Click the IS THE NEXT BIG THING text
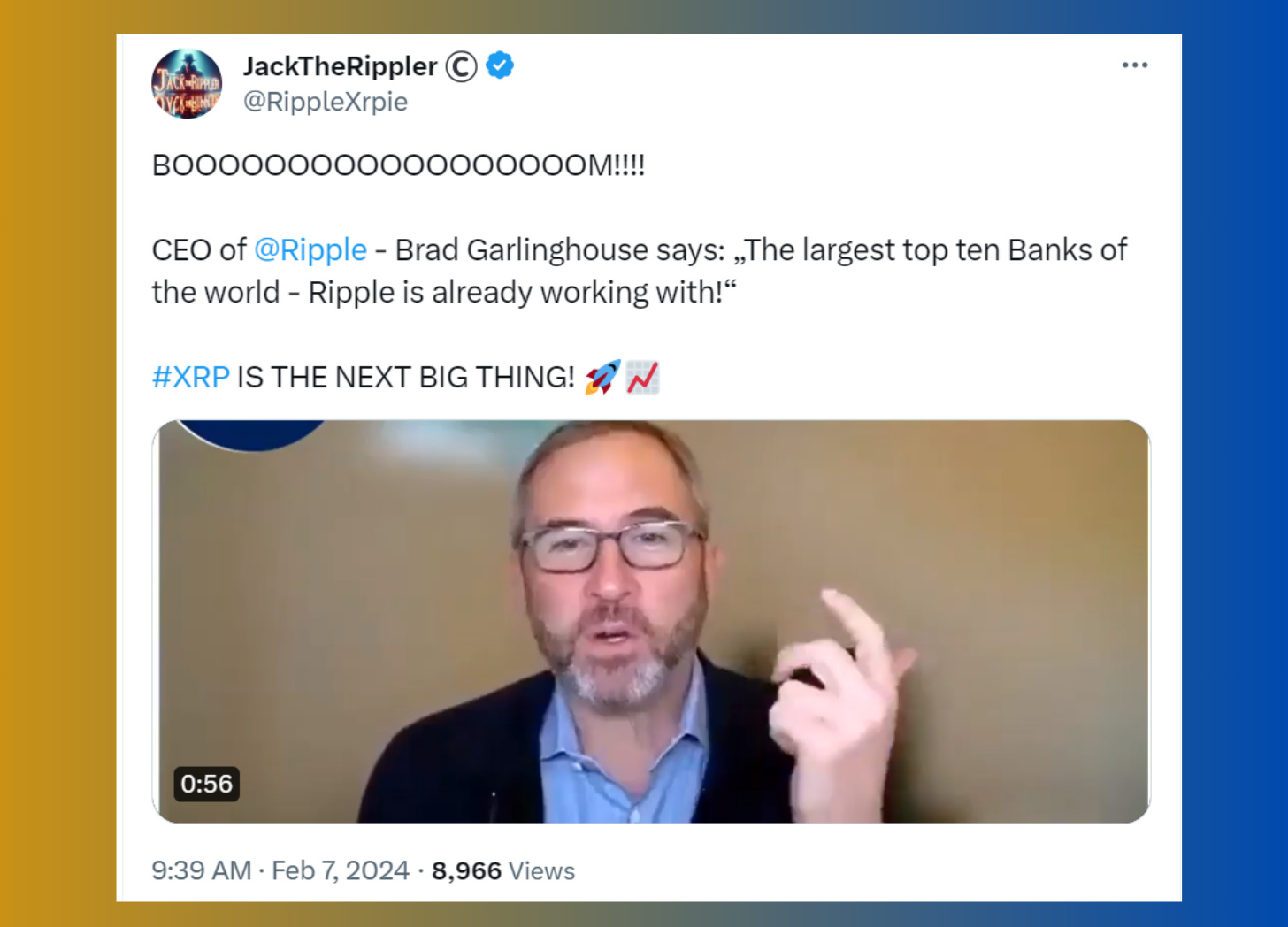This screenshot has height=927, width=1288. pyautogui.click(x=406, y=378)
